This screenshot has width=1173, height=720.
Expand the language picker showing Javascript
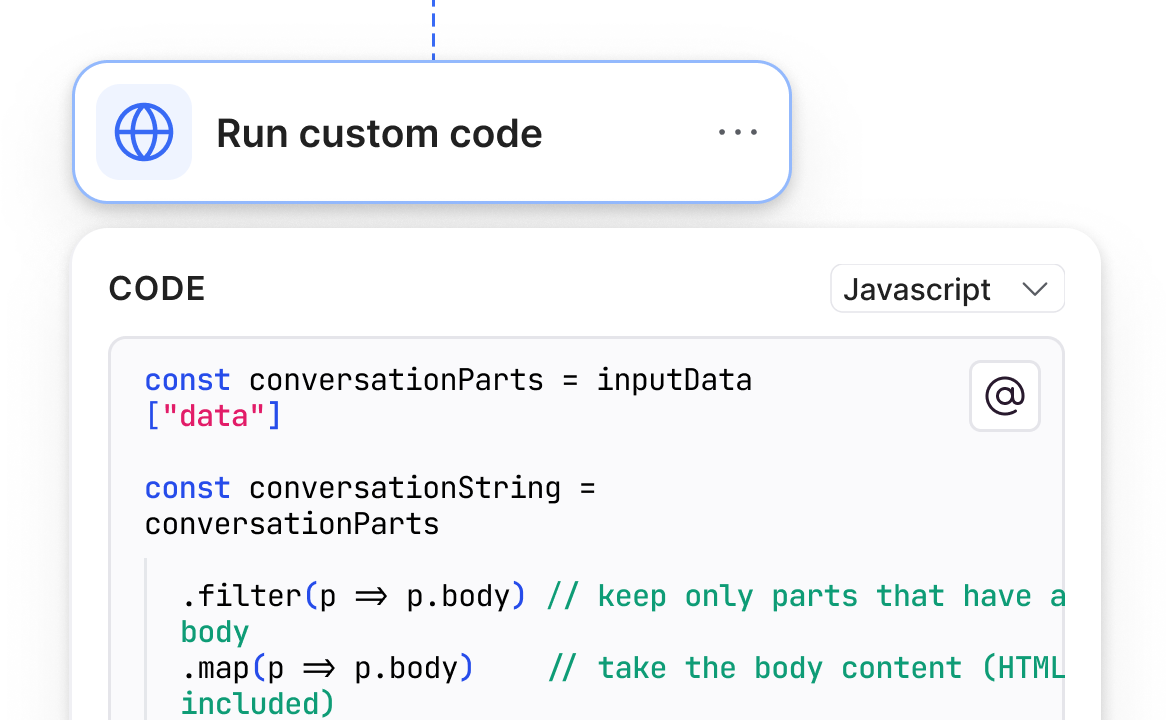946,288
